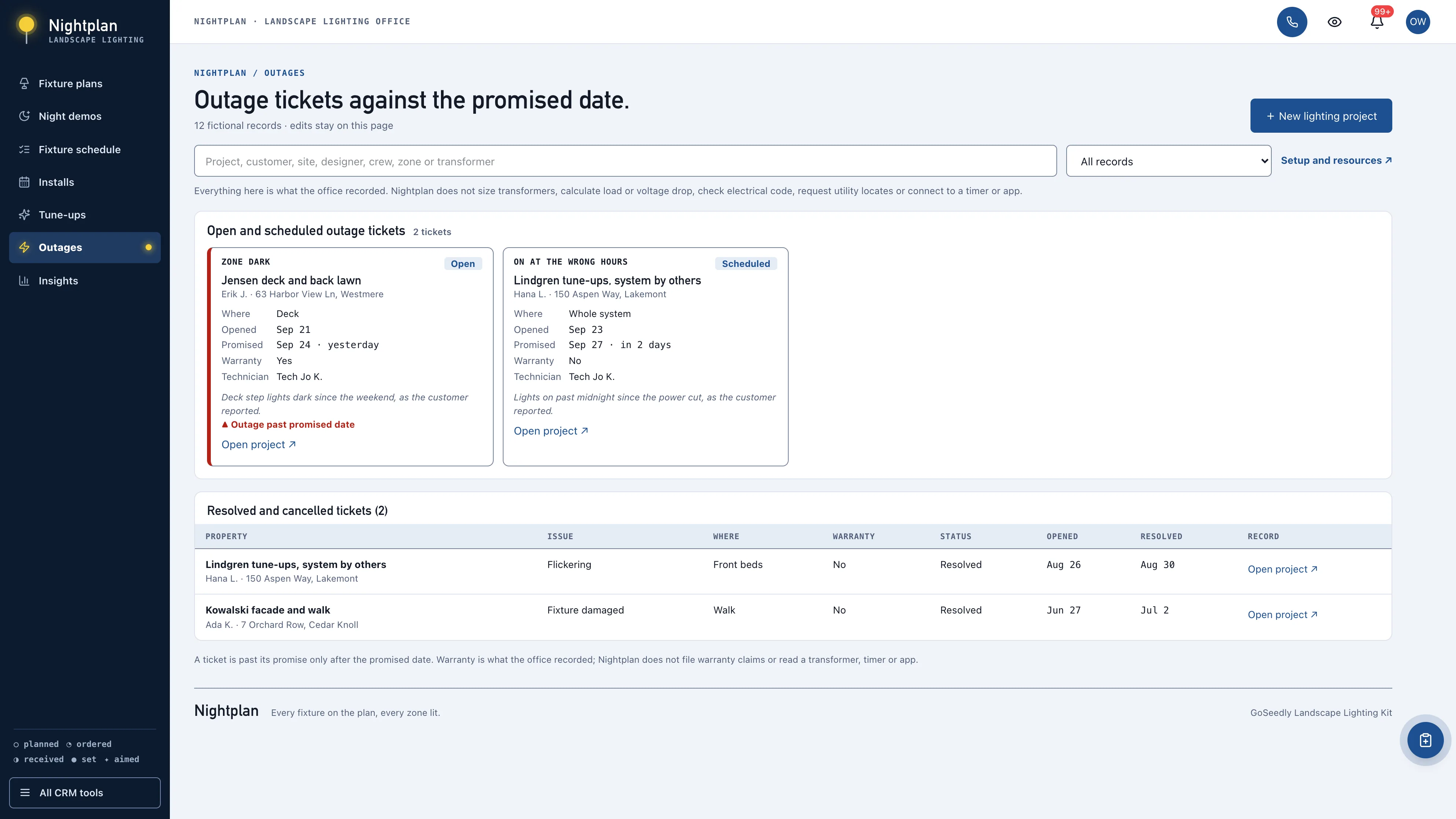Click New lighting project button
The width and height of the screenshot is (1456, 819).
[1321, 116]
